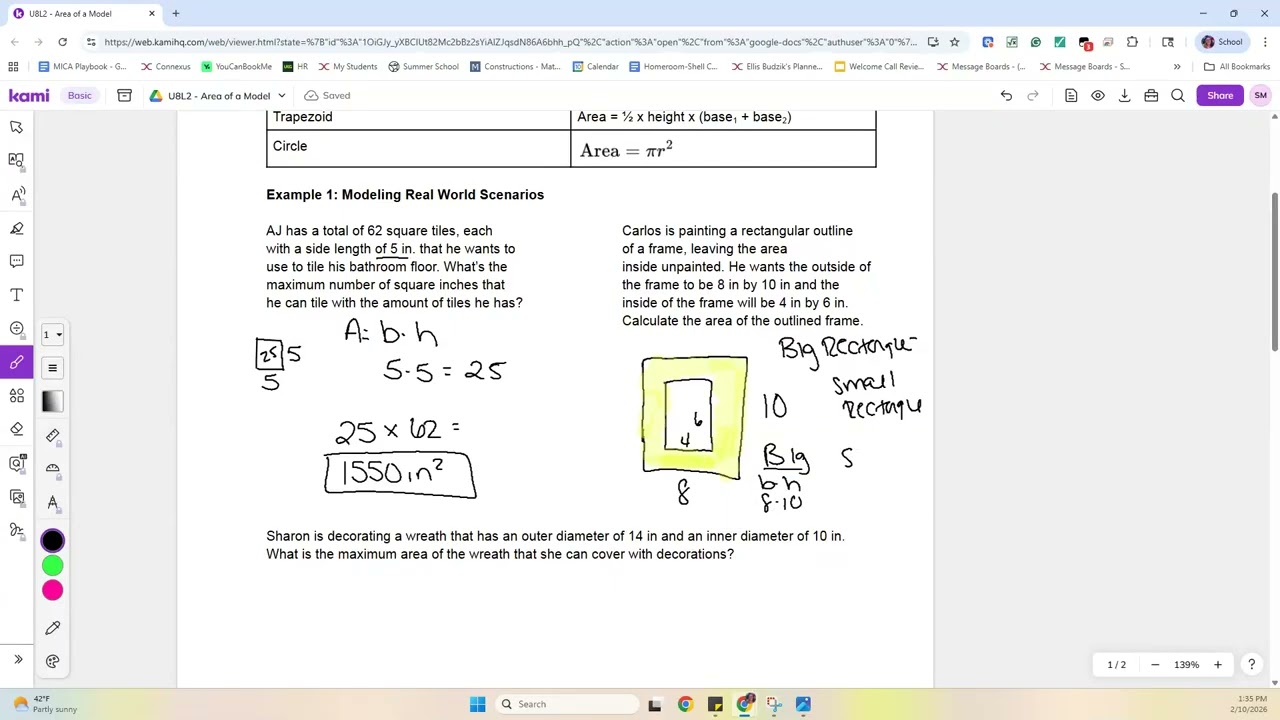1280x720 pixels.
Task: Select the ruler drawing aid
Action: (52, 435)
